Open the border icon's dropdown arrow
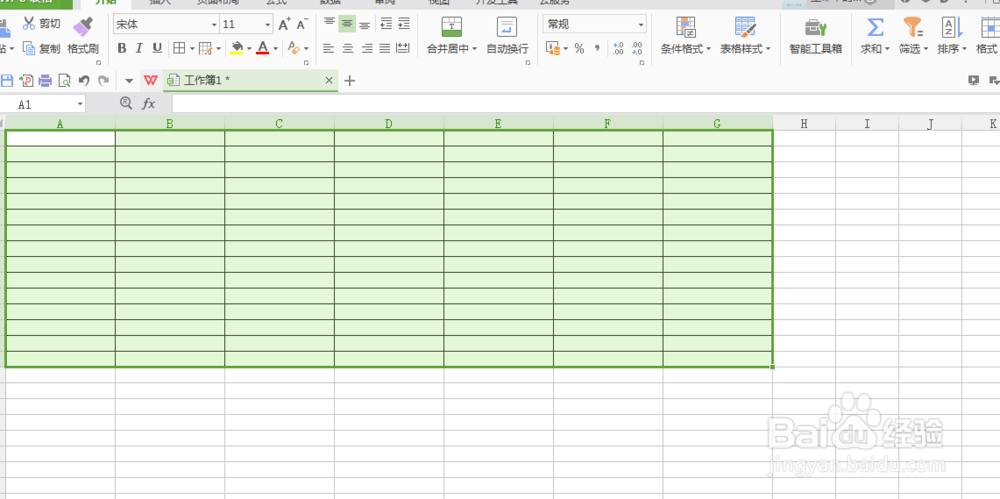This screenshot has width=1000, height=499. pyautogui.click(x=191, y=48)
